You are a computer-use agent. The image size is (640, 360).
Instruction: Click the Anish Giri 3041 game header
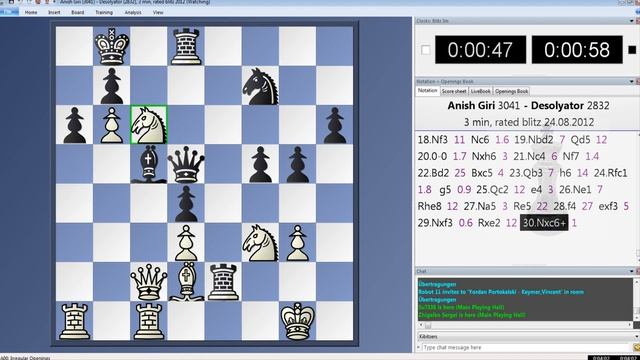529,106
